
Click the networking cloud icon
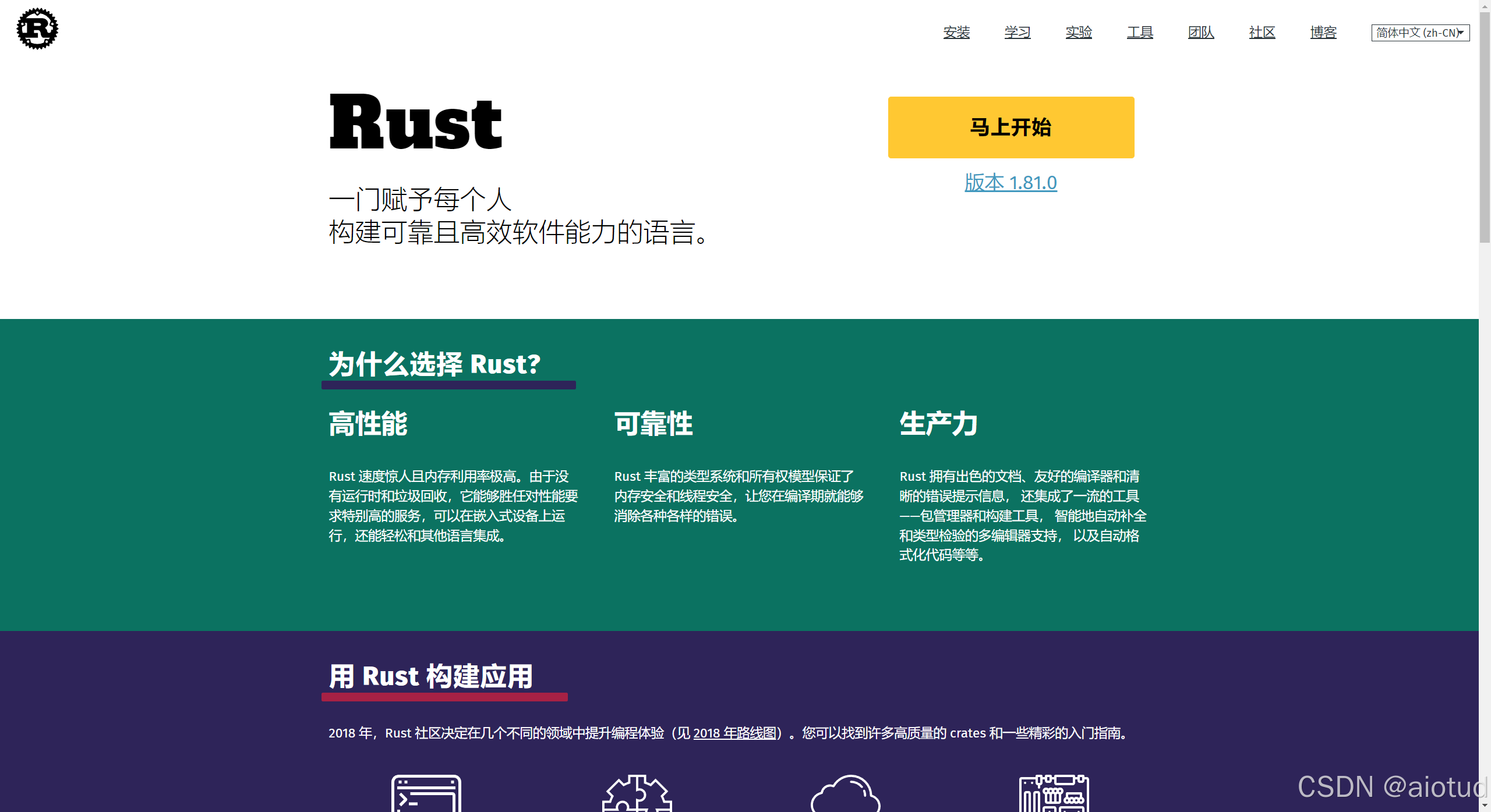845,794
